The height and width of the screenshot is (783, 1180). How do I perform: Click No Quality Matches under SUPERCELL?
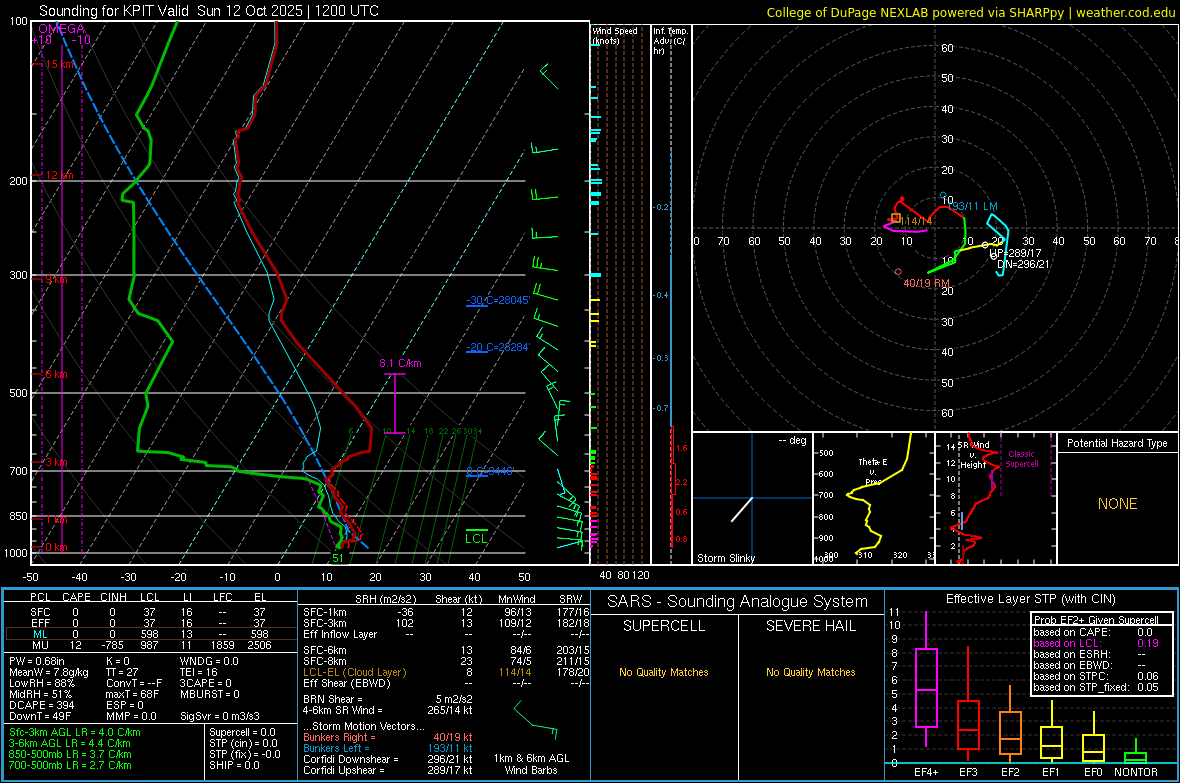click(664, 672)
